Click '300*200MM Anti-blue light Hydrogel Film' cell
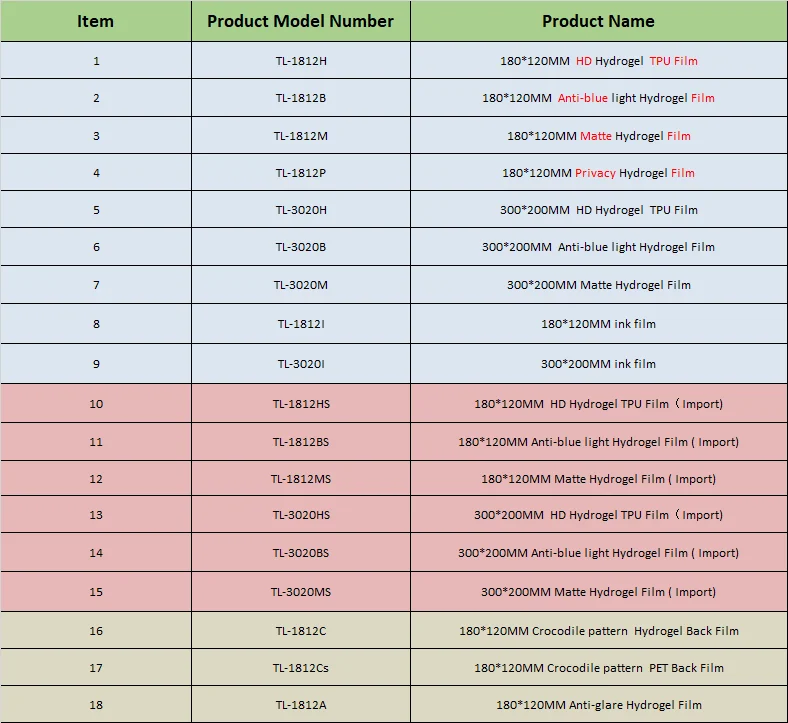788x723 pixels. (x=598, y=247)
